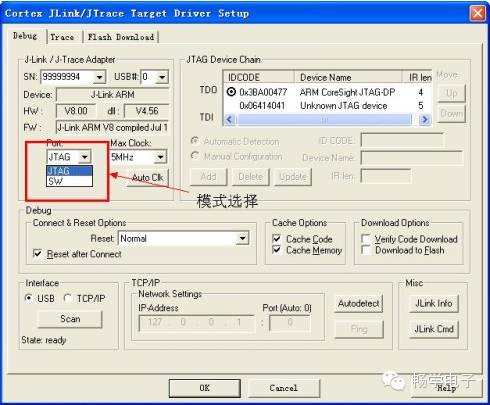
Task: Click the IR len input field
Action: click(386, 176)
